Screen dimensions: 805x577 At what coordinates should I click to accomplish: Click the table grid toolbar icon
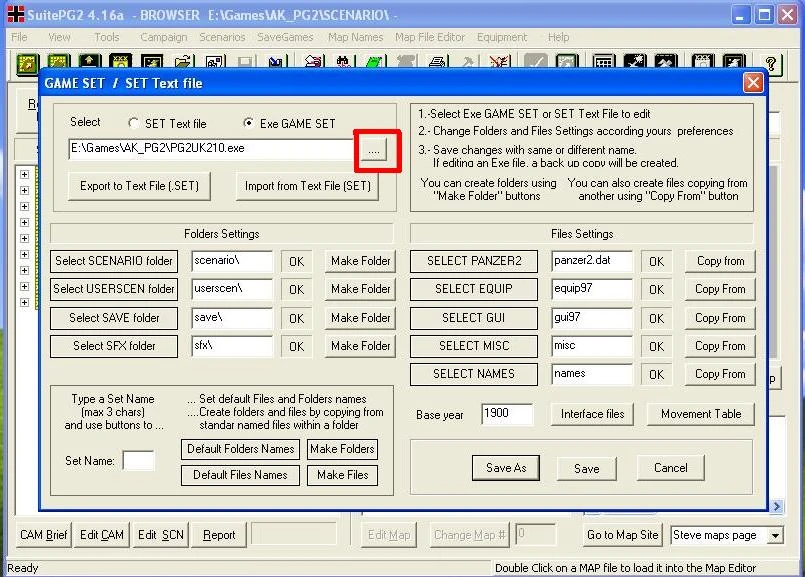pos(603,64)
